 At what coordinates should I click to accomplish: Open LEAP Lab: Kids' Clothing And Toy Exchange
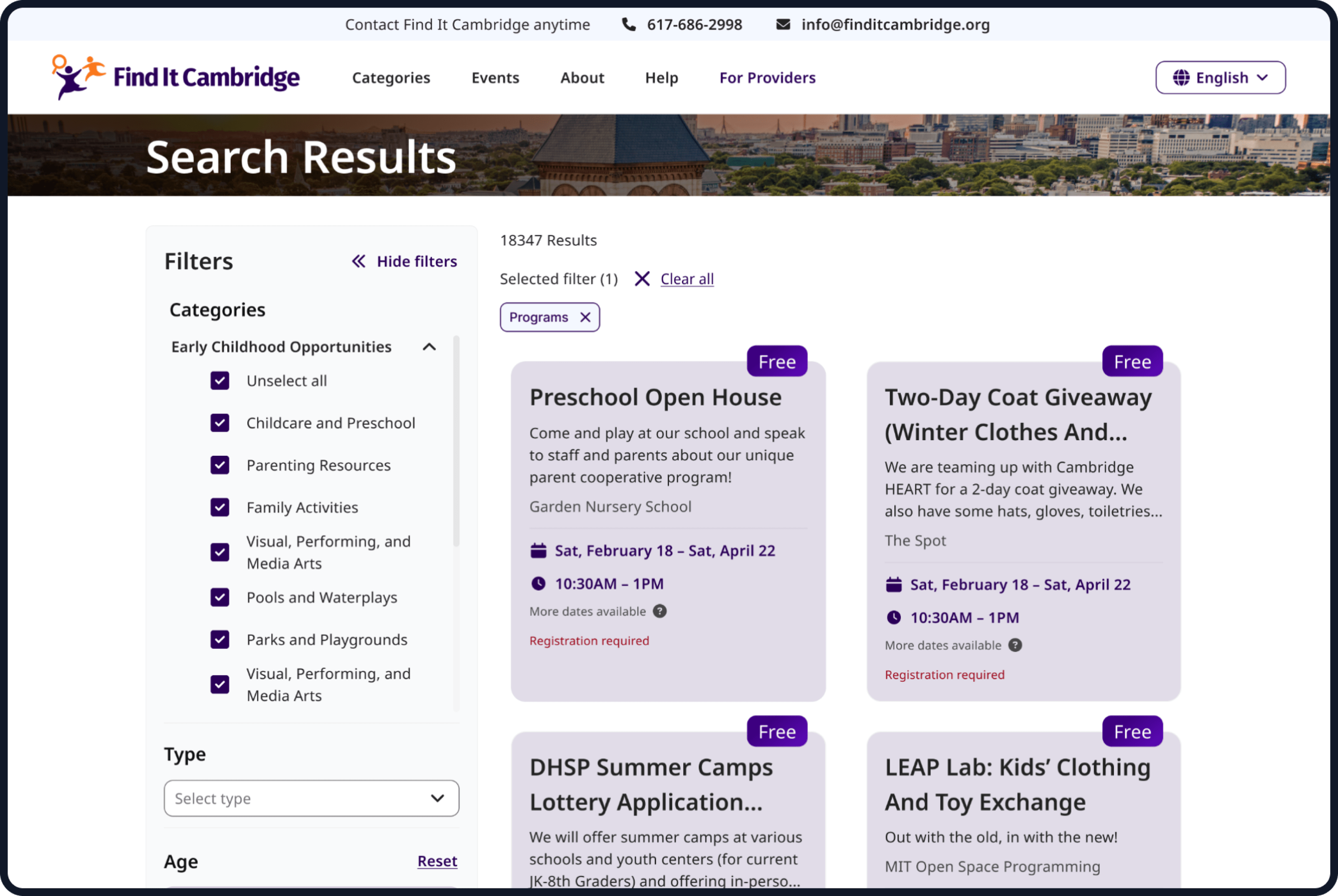(1017, 784)
